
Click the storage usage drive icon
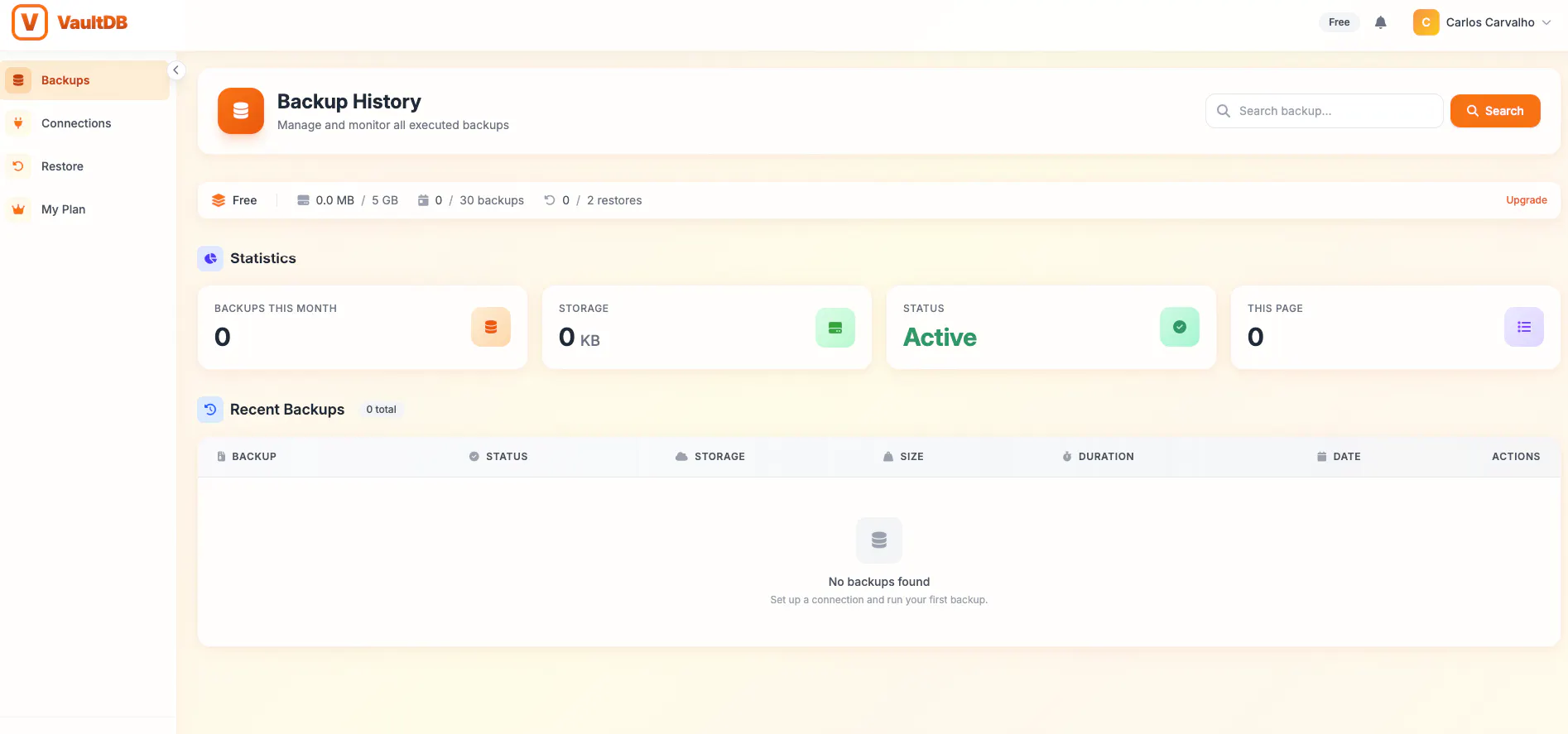[303, 200]
